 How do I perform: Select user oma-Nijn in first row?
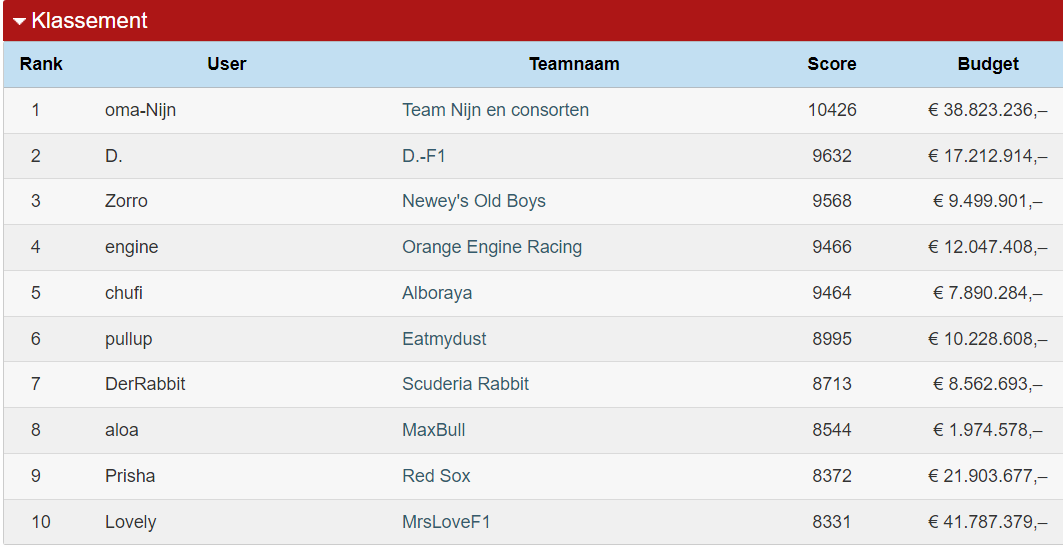tap(140, 110)
